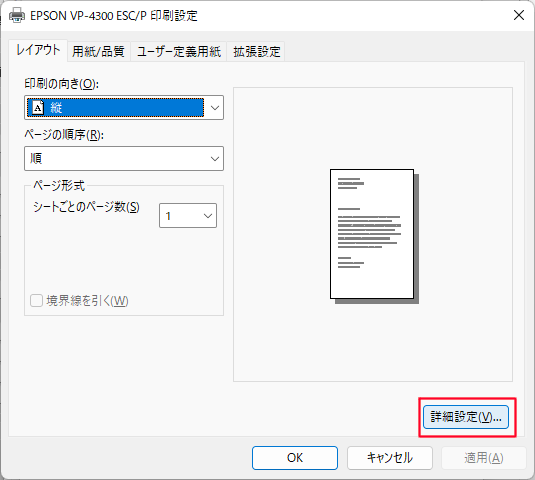The height and width of the screenshot is (480, 535).
Task: Click the page preview thumbnail
Action: pyautogui.click(x=374, y=236)
